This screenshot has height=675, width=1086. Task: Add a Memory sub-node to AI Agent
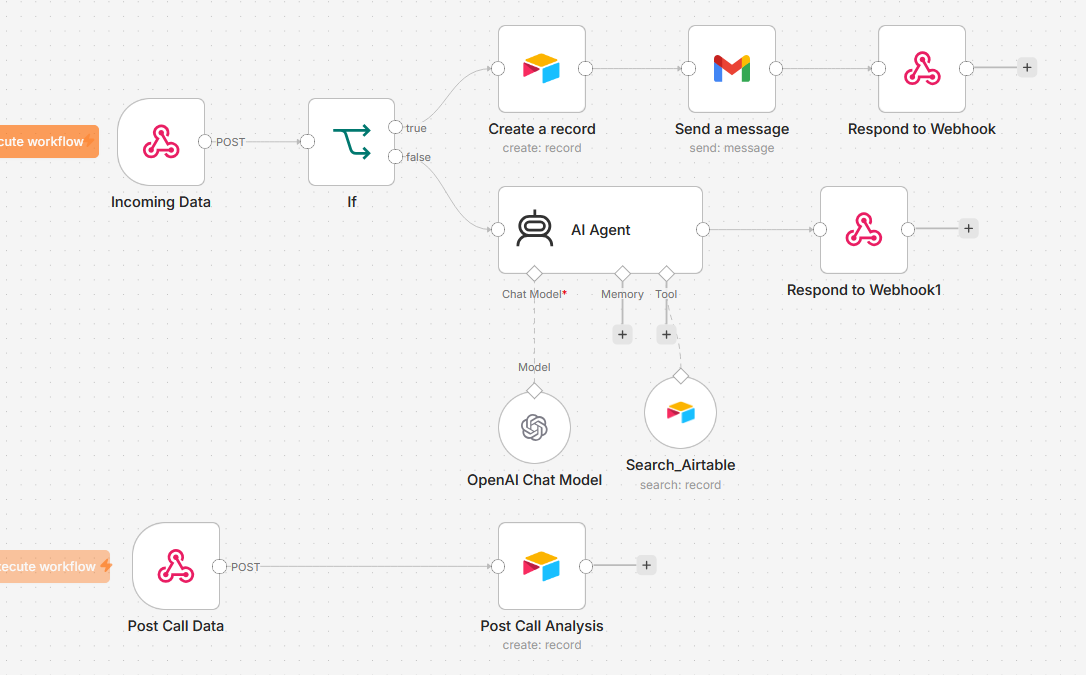click(x=623, y=335)
